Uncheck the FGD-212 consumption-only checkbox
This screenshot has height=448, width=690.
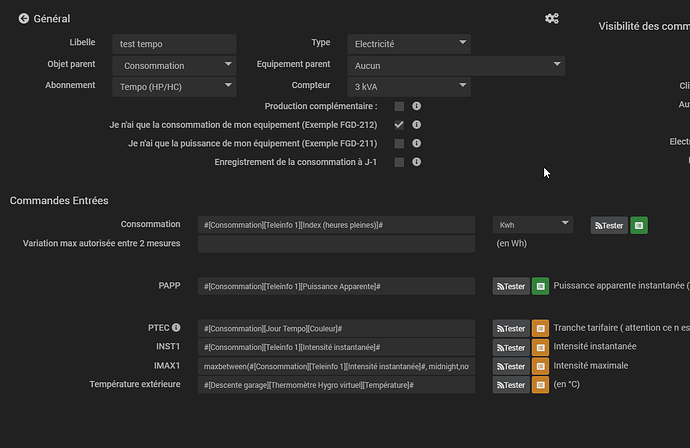pos(399,125)
